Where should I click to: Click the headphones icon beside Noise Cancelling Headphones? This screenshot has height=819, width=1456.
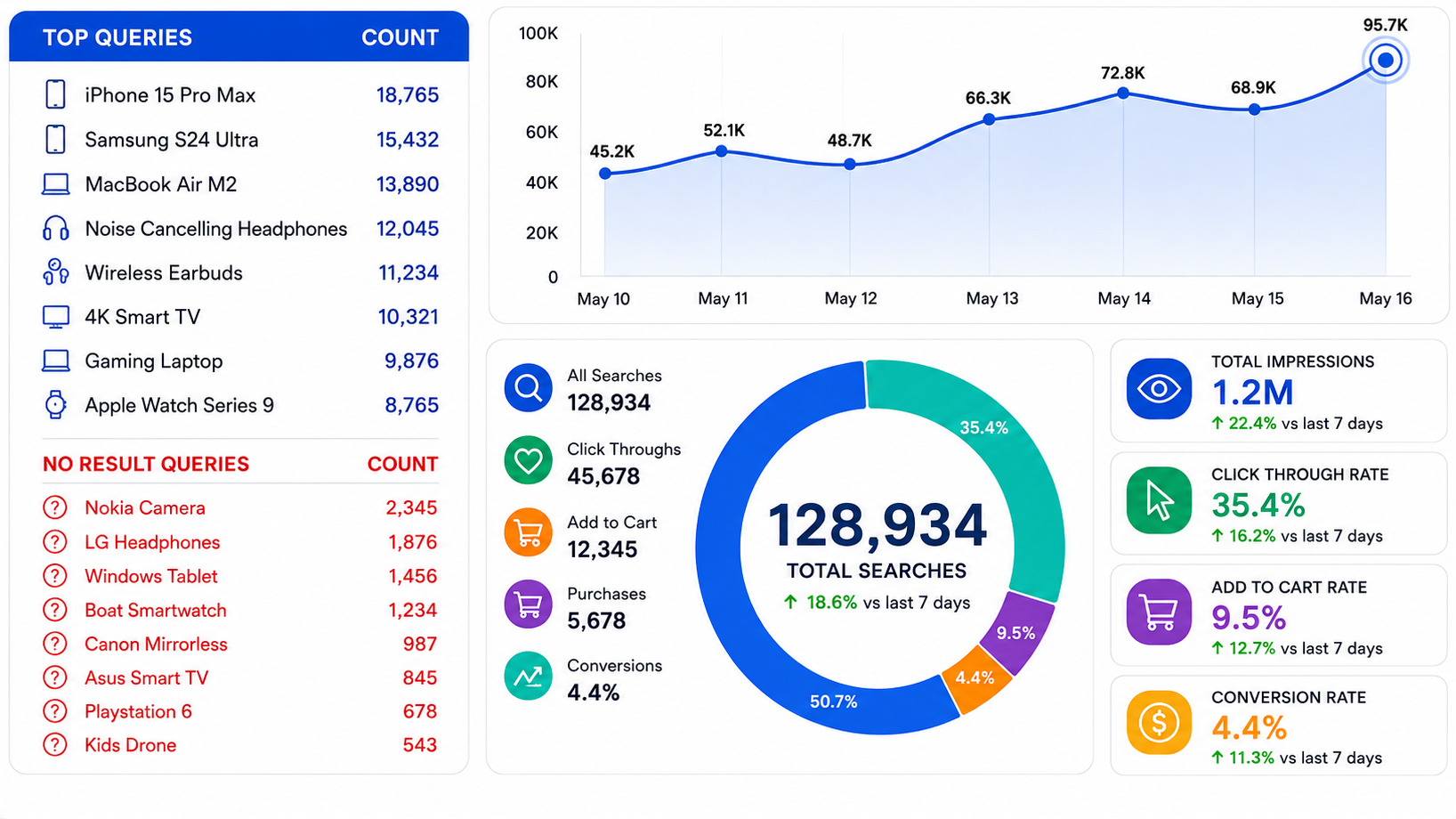pyautogui.click(x=55, y=228)
